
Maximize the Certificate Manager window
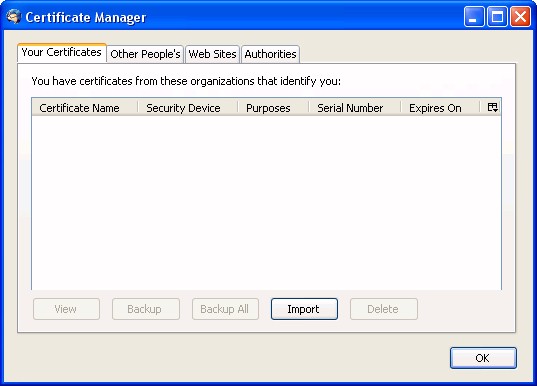[497, 16]
